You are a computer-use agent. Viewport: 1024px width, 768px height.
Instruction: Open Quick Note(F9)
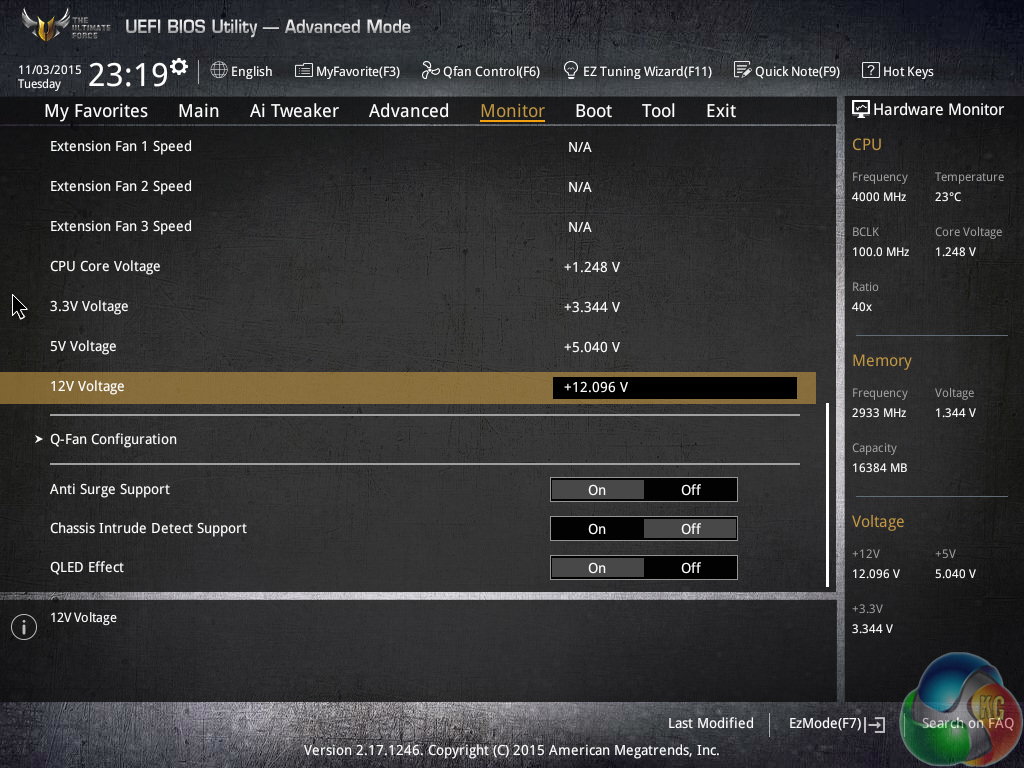[797, 71]
